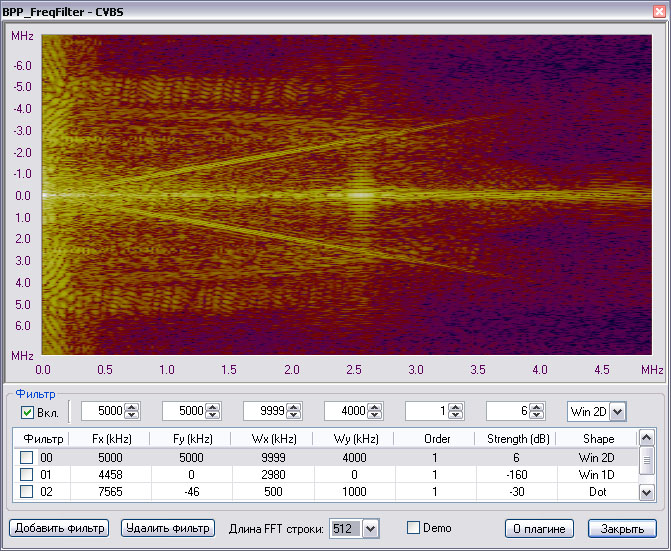671x551 pixels.
Task: Select the Fy cell -46 in row 02
Action: coord(191,492)
